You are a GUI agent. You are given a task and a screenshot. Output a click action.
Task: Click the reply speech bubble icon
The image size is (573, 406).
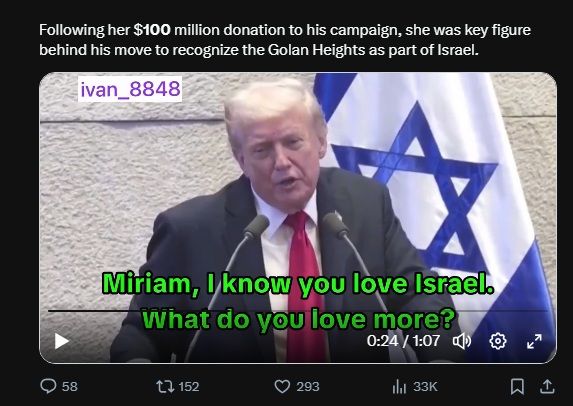coord(48,386)
